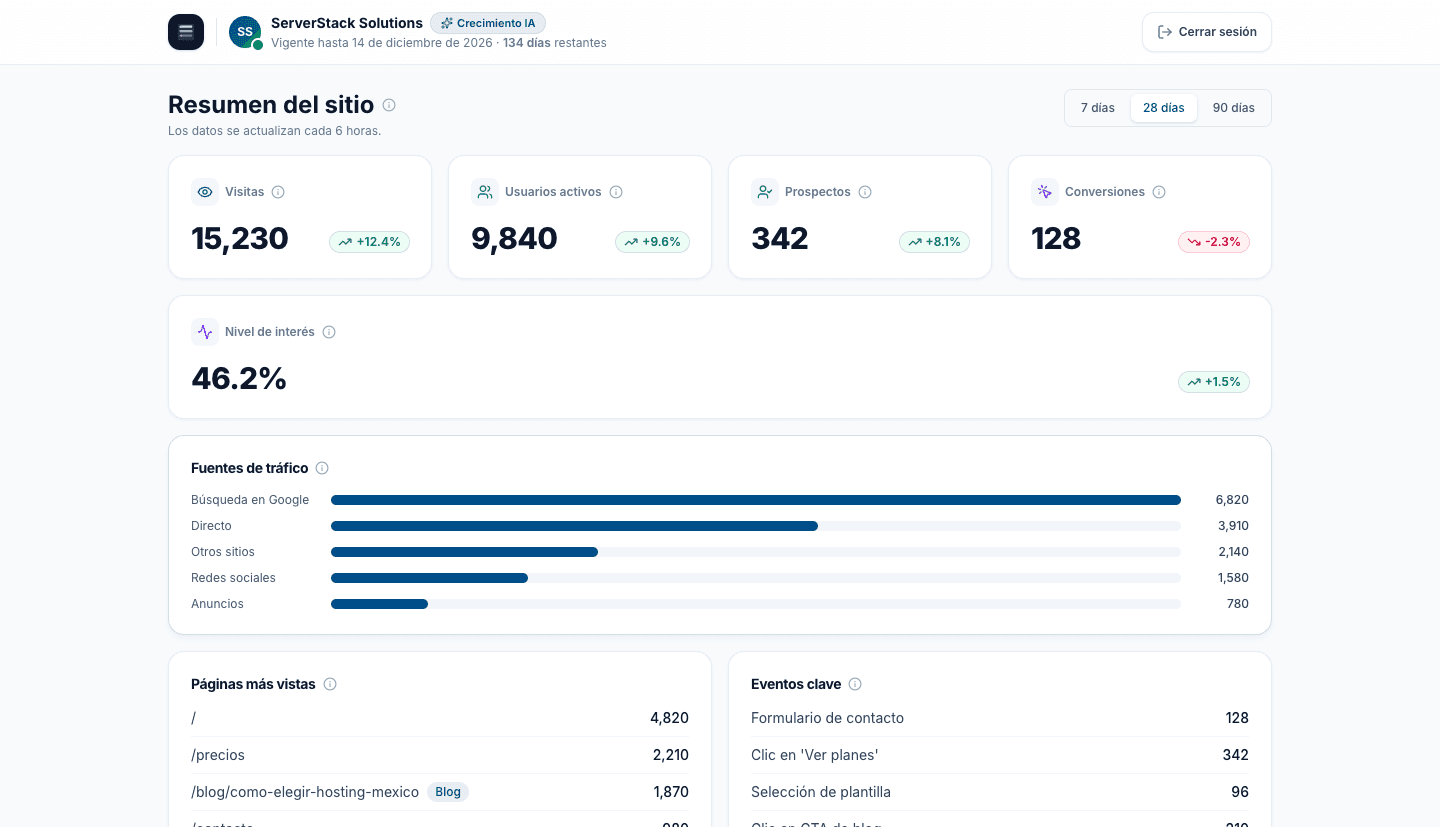
Task: Click the users icon on Usuarios activos
Action: point(485,192)
